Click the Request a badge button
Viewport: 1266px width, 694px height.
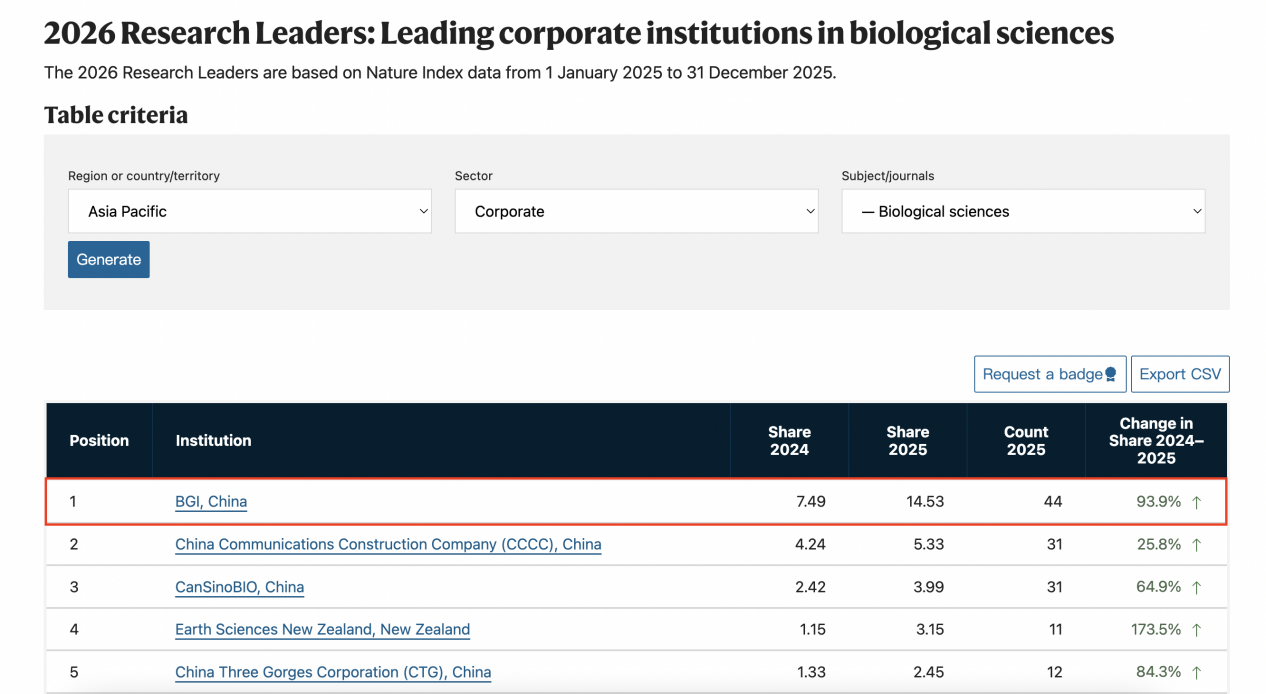tap(1050, 374)
